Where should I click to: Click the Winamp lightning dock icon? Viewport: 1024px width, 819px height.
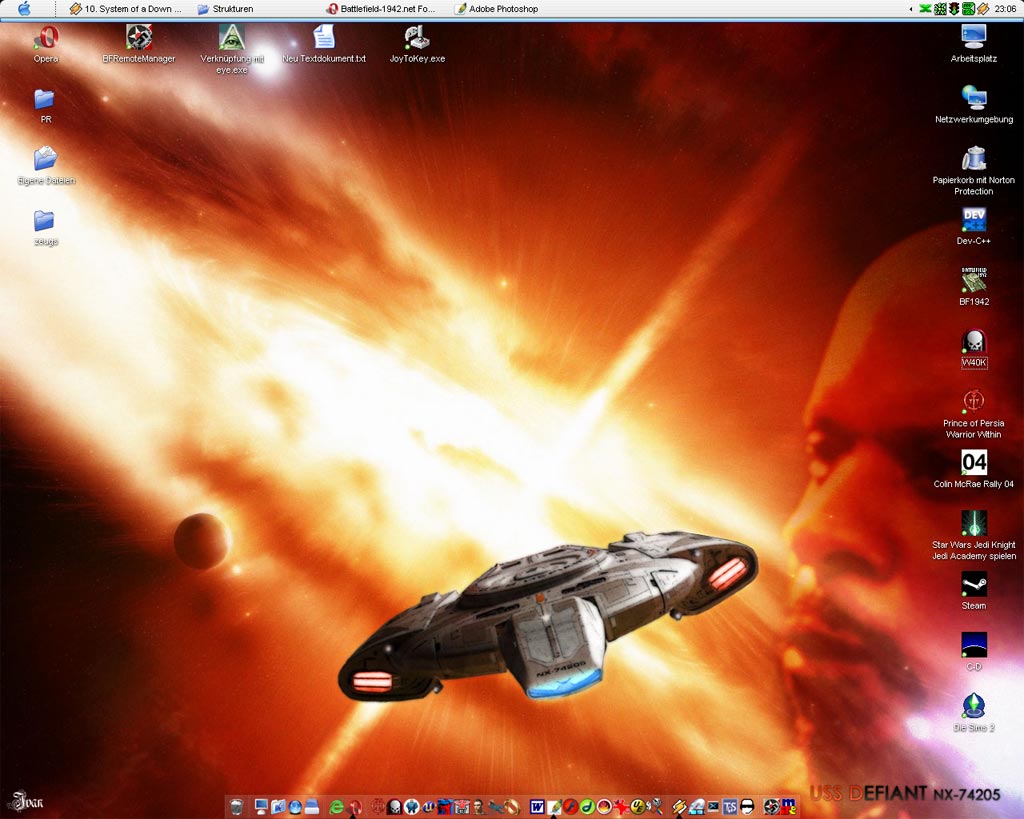pyautogui.click(x=680, y=807)
